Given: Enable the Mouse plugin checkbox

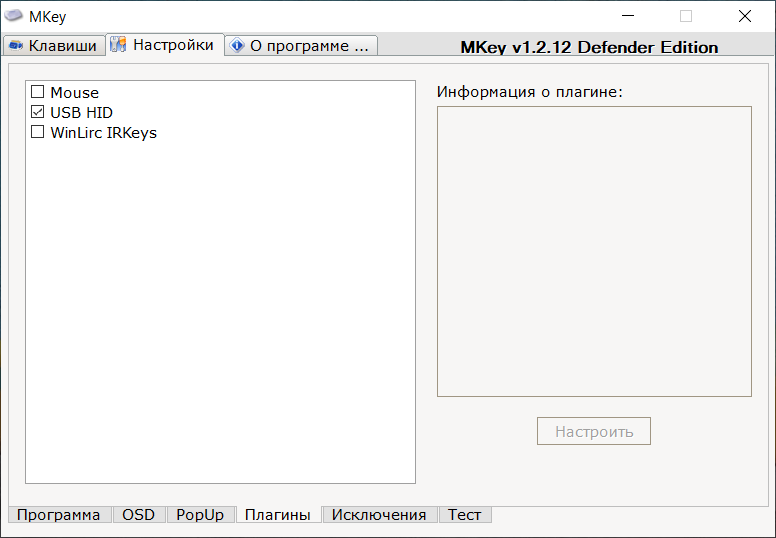Looking at the screenshot, I should (x=38, y=92).
